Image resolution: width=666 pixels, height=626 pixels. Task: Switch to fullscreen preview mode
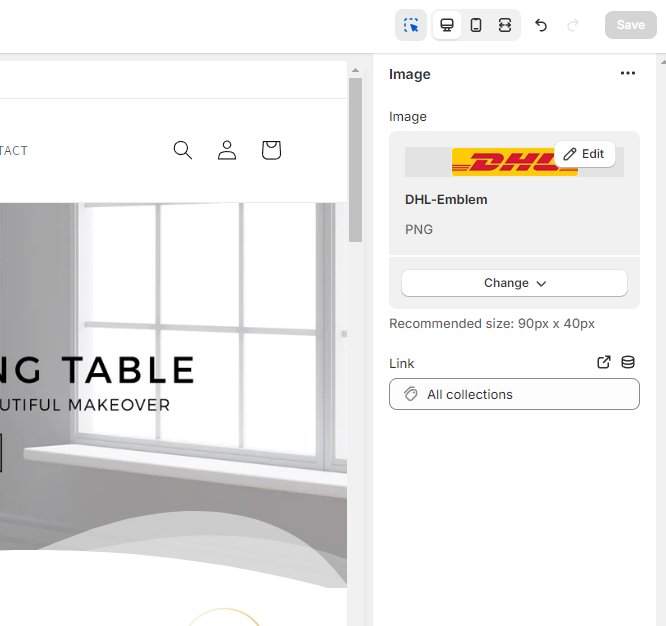(x=505, y=25)
